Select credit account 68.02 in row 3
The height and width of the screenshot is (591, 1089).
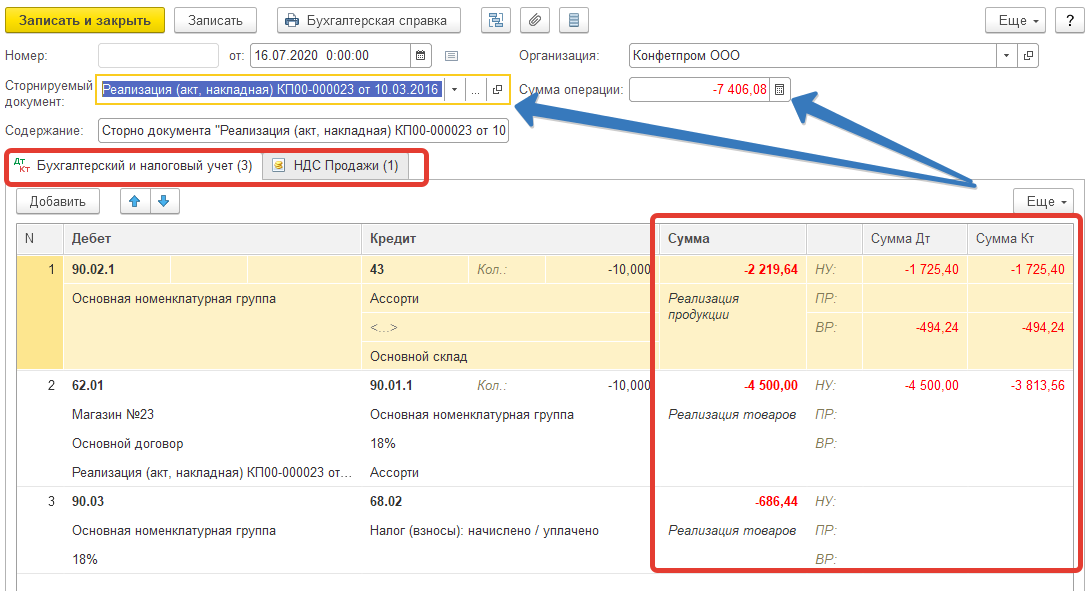tap(385, 501)
